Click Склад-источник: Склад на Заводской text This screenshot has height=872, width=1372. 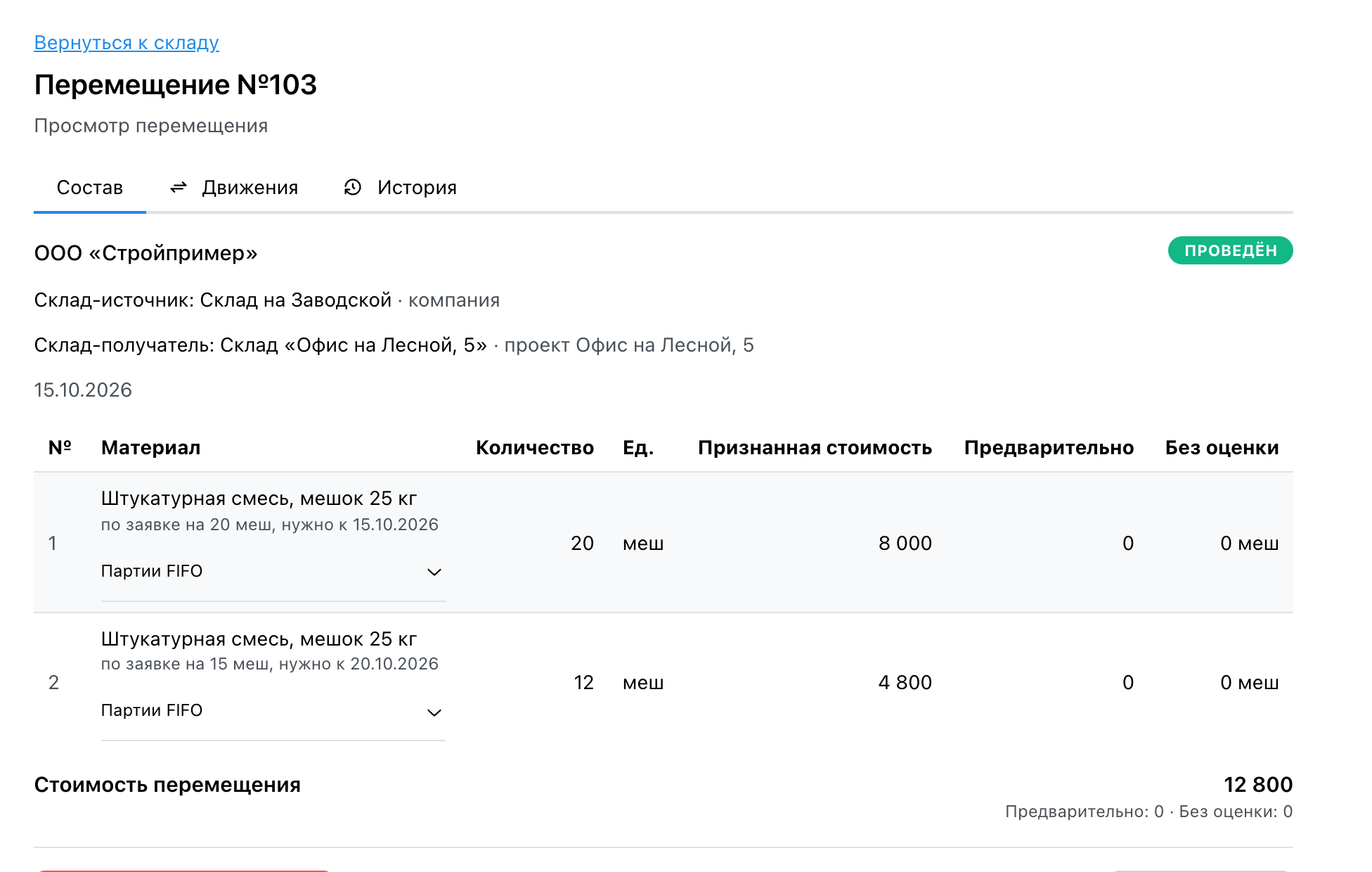pyautogui.click(x=213, y=300)
